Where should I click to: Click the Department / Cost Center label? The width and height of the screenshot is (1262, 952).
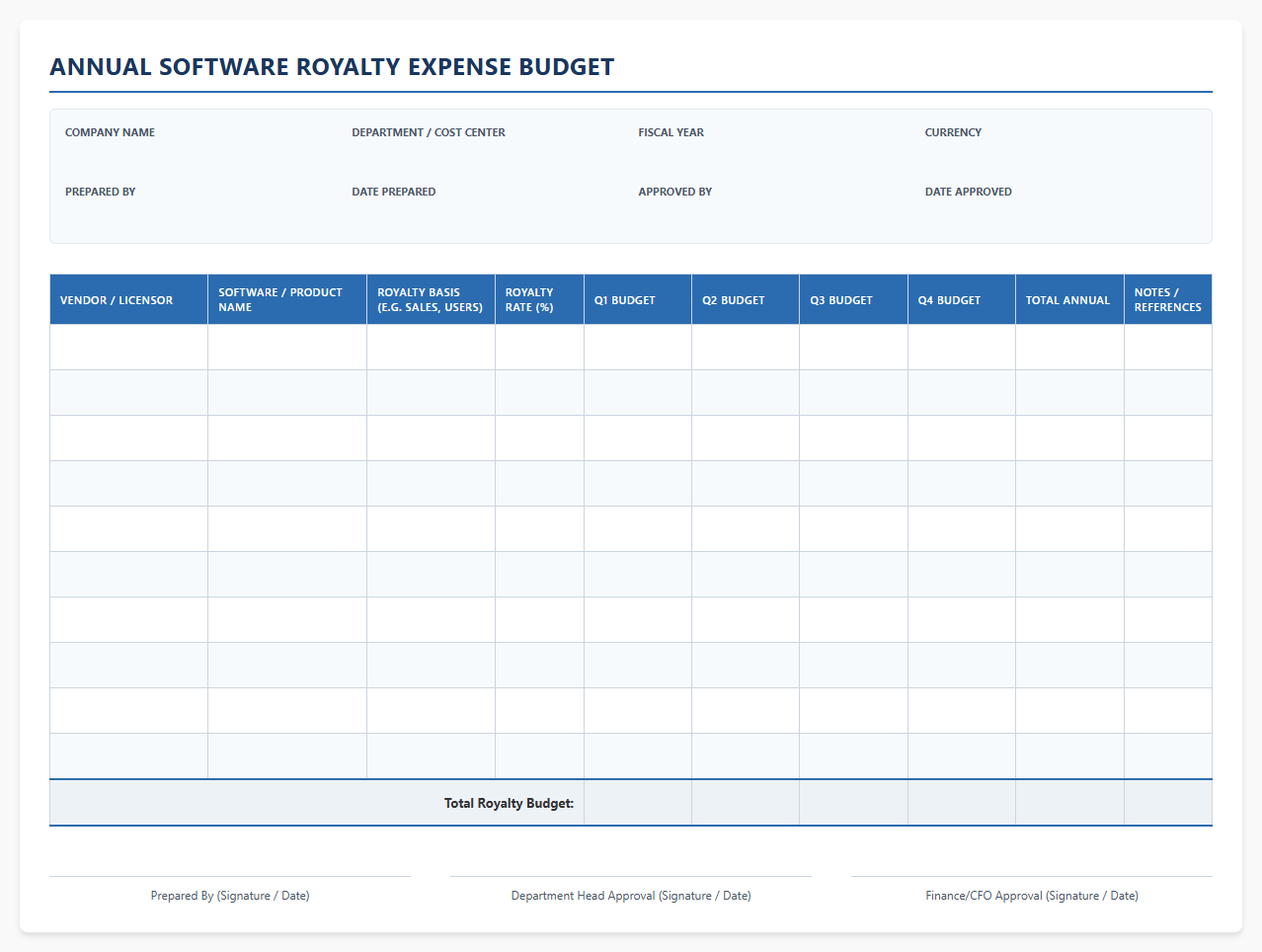pyautogui.click(x=429, y=132)
